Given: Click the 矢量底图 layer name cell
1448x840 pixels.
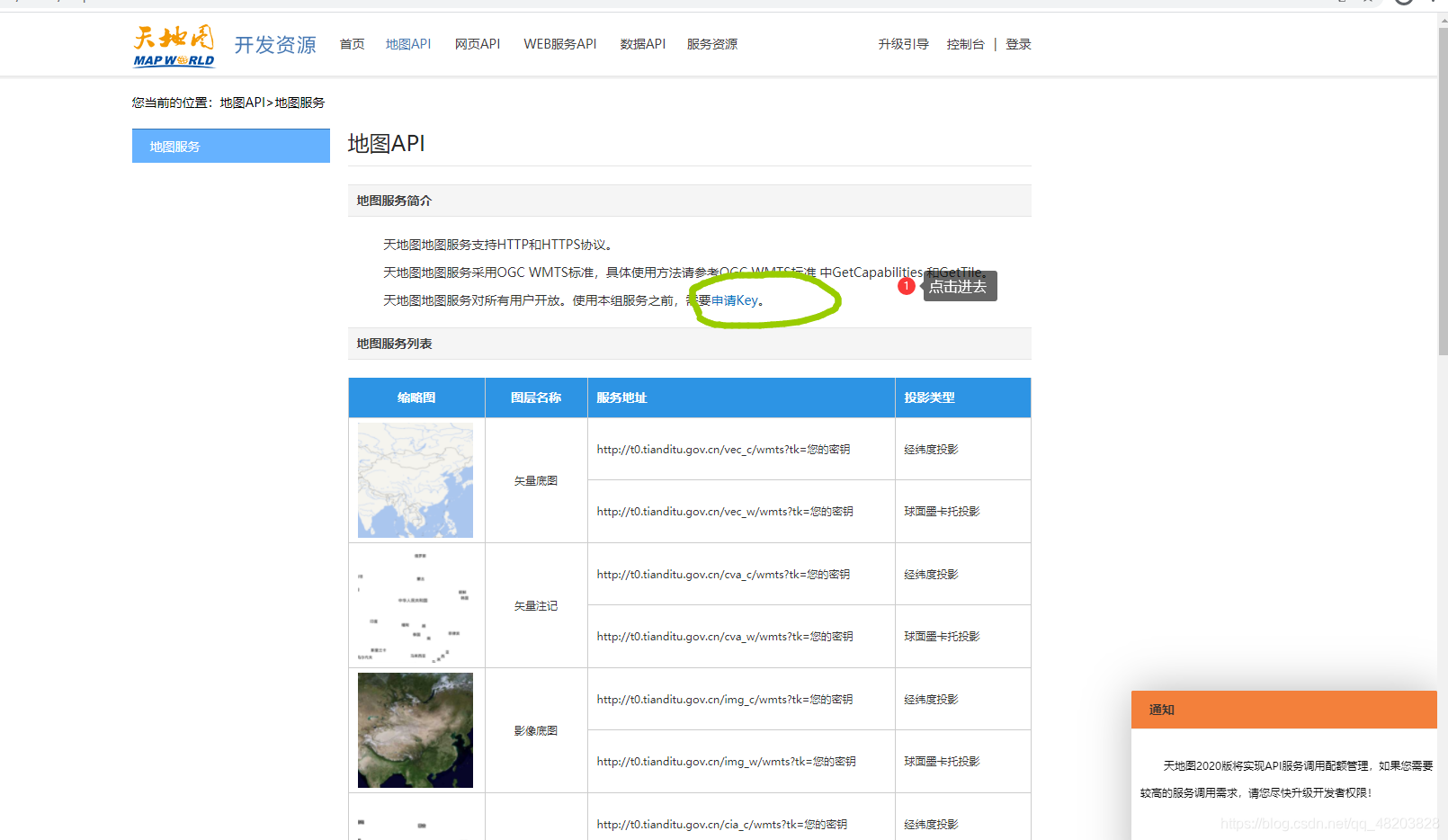Looking at the screenshot, I should [x=536, y=481].
